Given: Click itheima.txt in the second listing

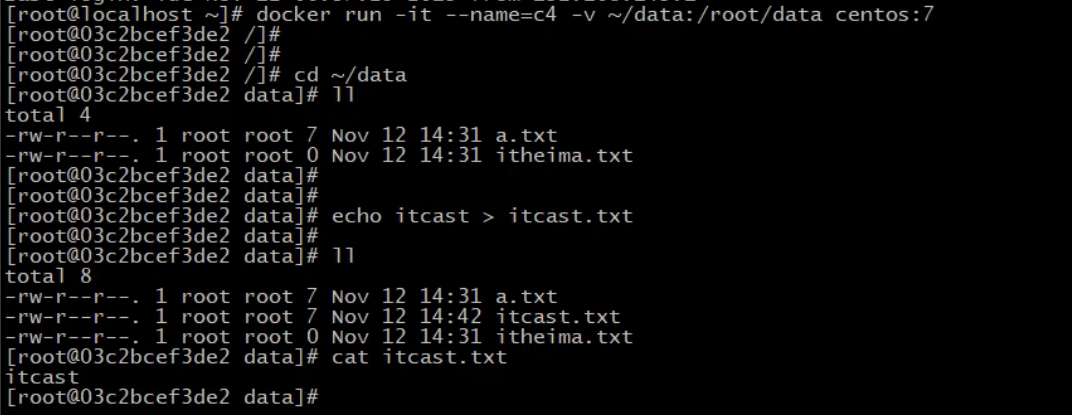Looking at the screenshot, I should point(563,337).
